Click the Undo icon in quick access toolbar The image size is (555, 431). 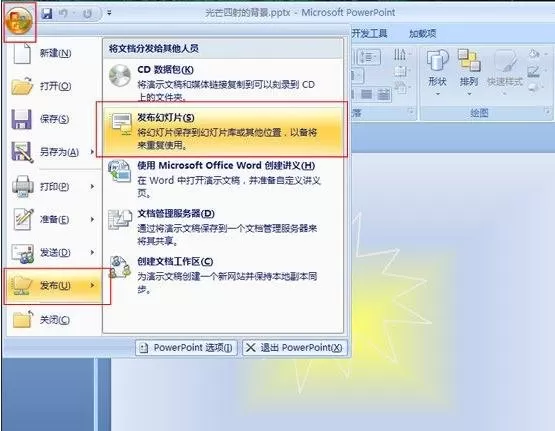click(x=64, y=13)
